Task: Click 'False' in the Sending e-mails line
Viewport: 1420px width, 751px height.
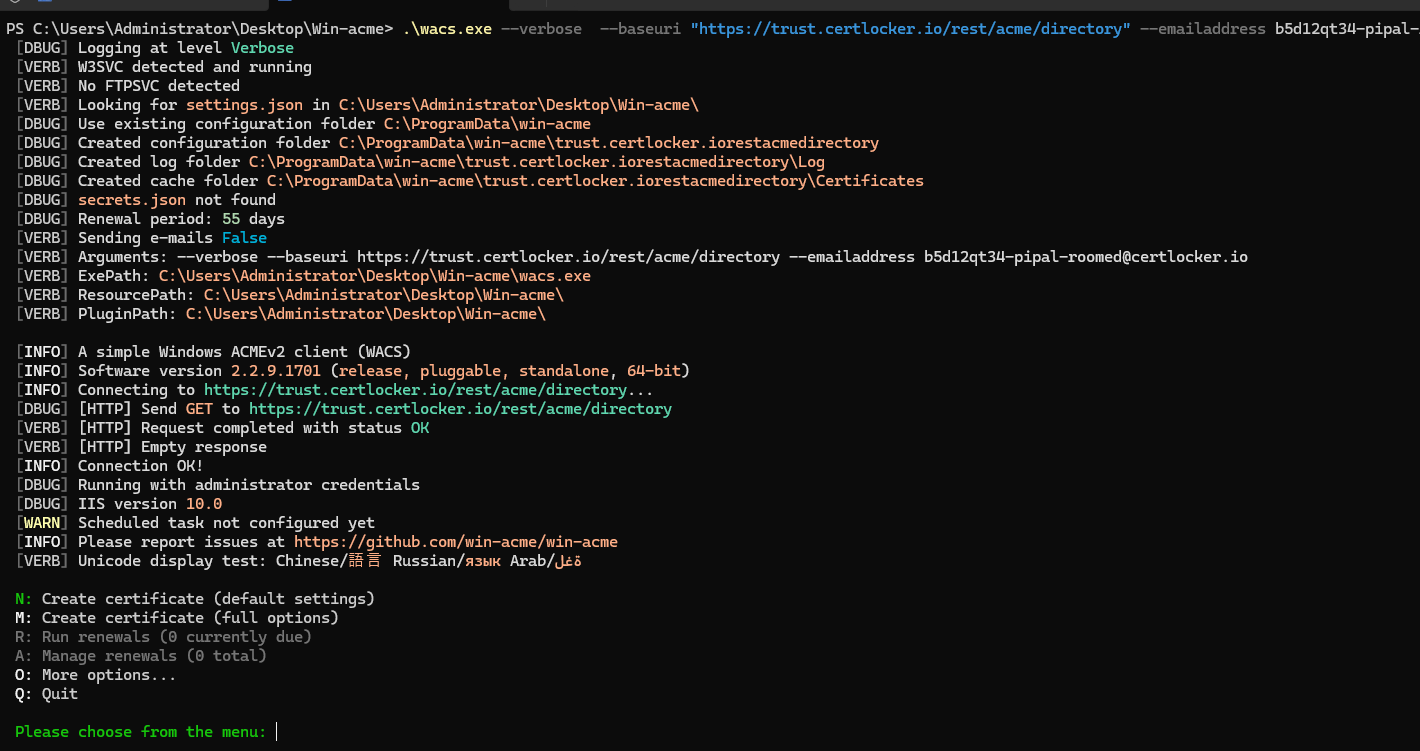Action: tap(244, 238)
